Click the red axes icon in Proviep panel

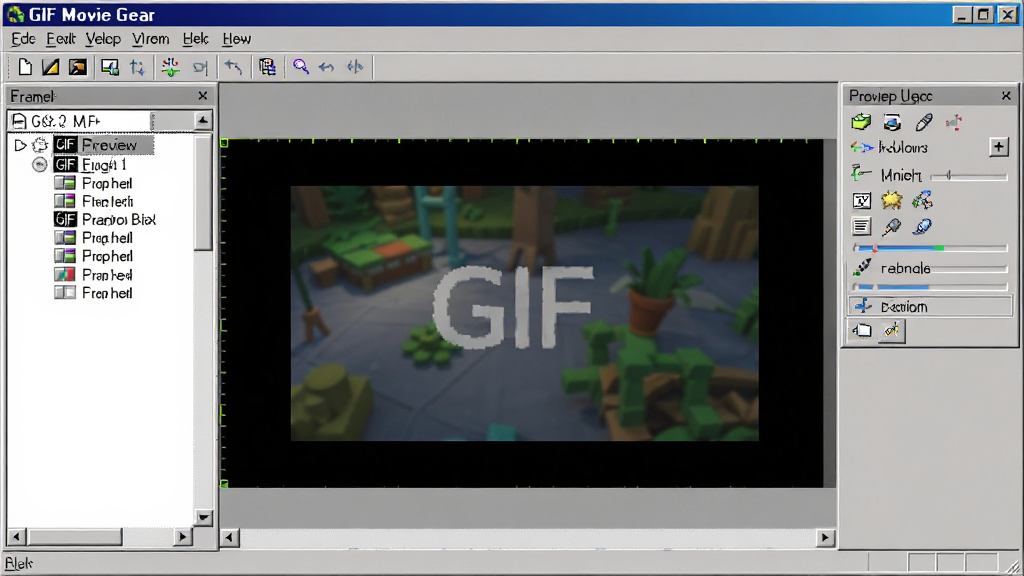pos(954,122)
